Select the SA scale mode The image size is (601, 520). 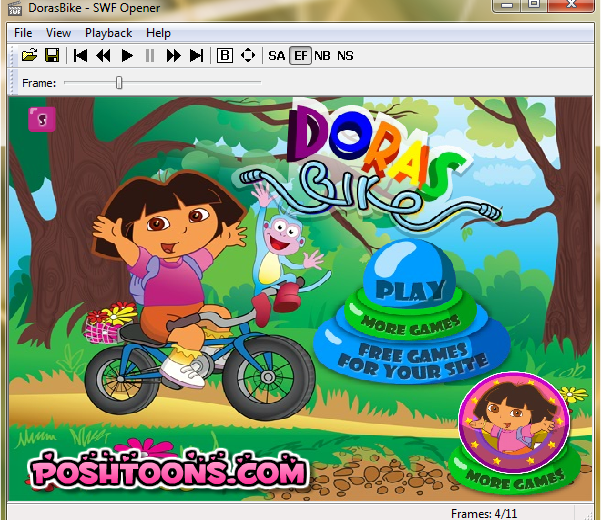click(x=276, y=56)
